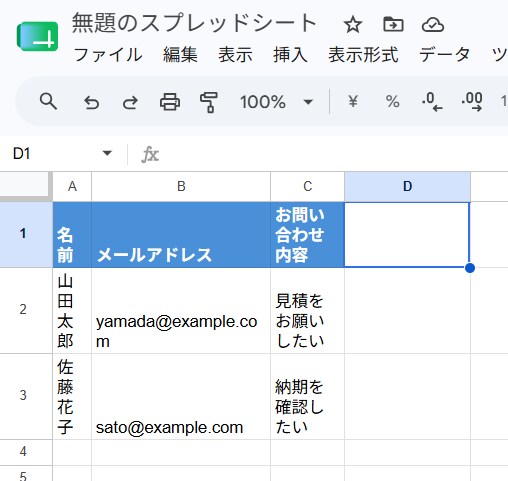This screenshot has width=508, height=481.
Task: Open the 表示 menu
Action: coord(235,55)
